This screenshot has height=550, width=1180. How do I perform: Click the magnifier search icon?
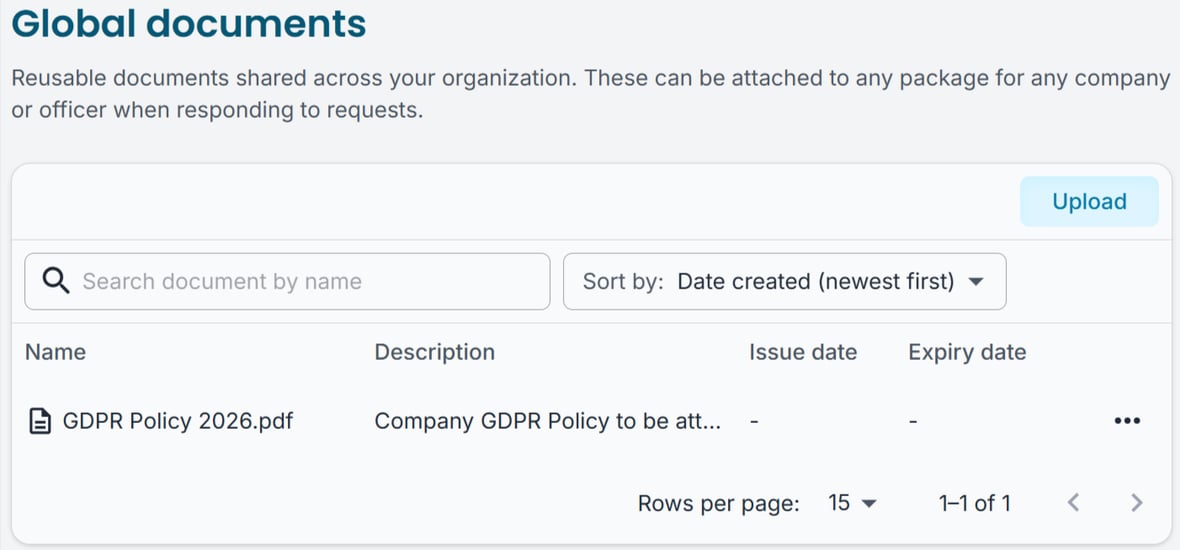[x=56, y=281]
